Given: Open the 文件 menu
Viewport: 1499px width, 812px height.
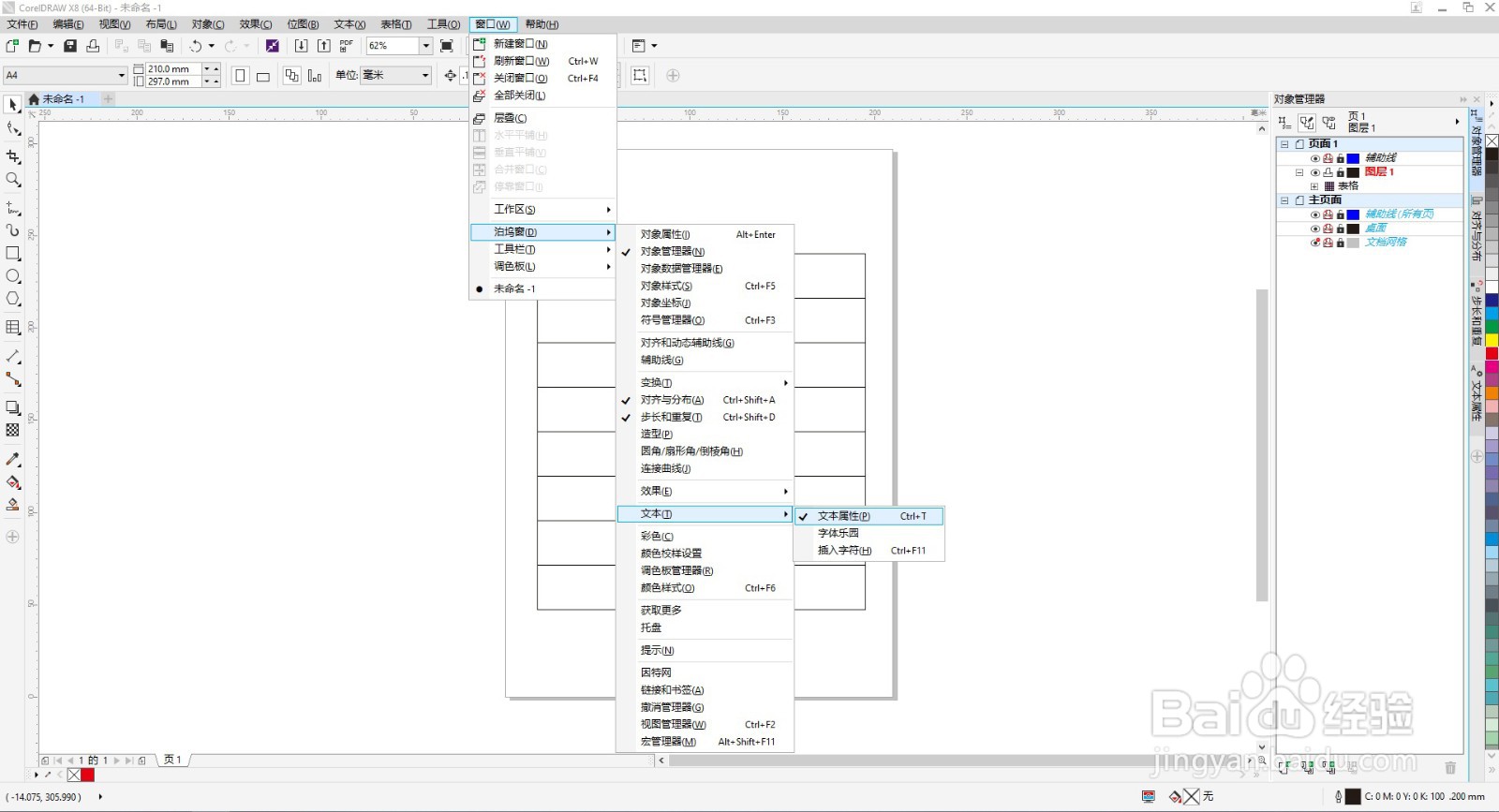Looking at the screenshot, I should pyautogui.click(x=22, y=24).
